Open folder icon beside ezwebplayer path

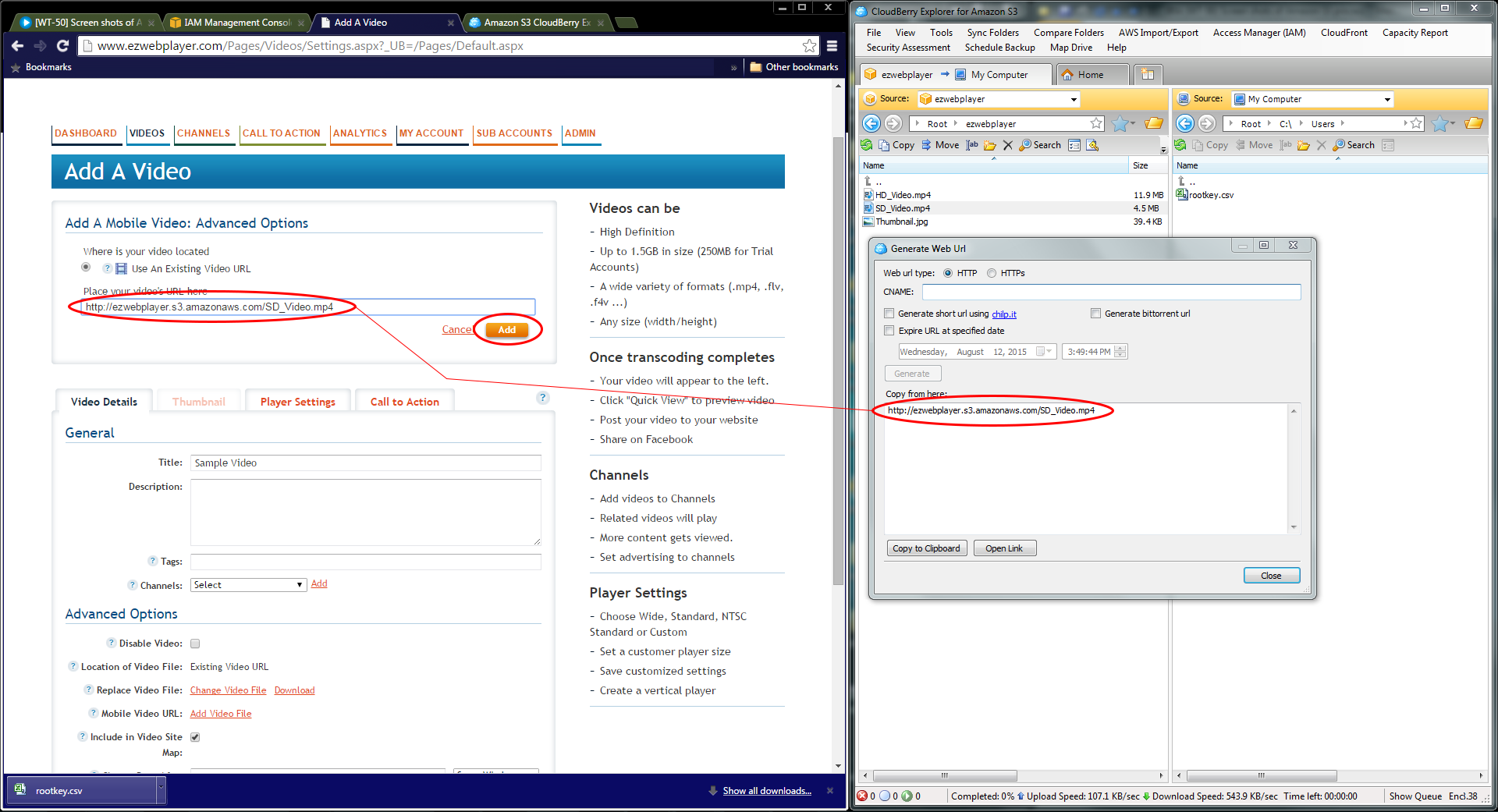click(1154, 123)
